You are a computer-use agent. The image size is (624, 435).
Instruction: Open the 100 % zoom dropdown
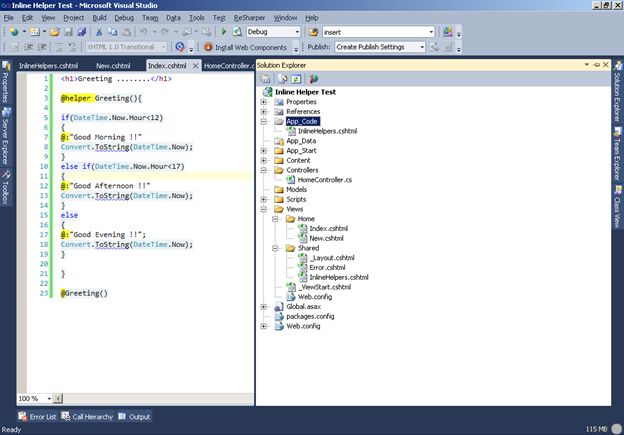[49, 398]
